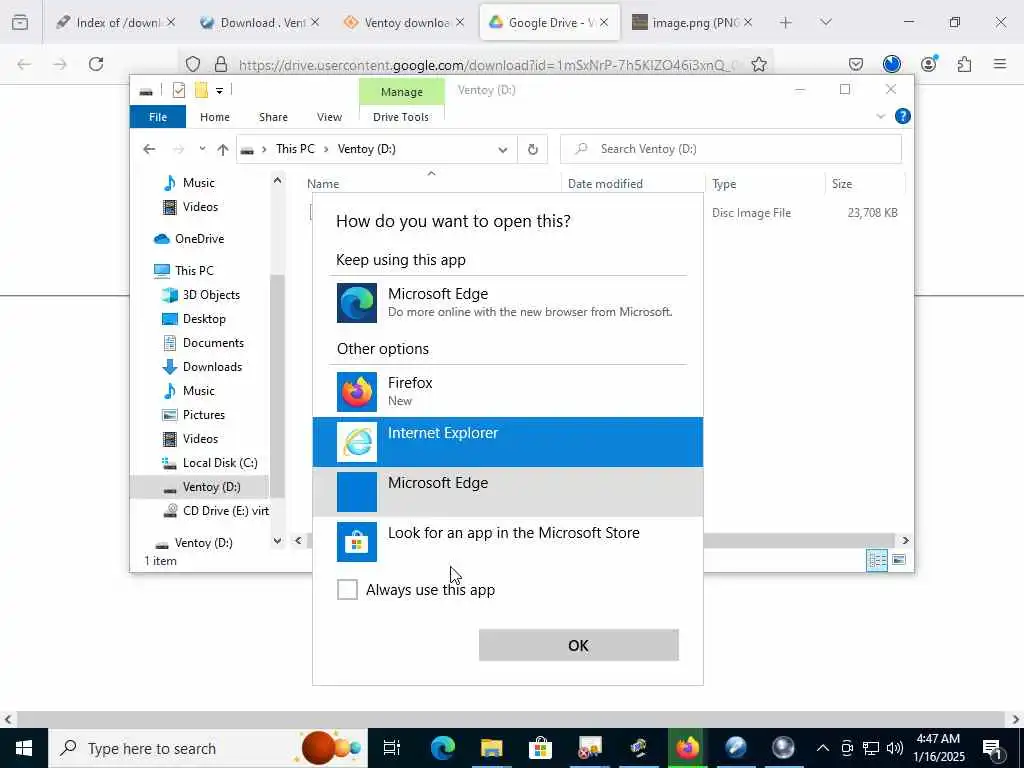Screen dimensions: 1024x768
Task: Switch to the image.png browser tab
Action: (692, 23)
